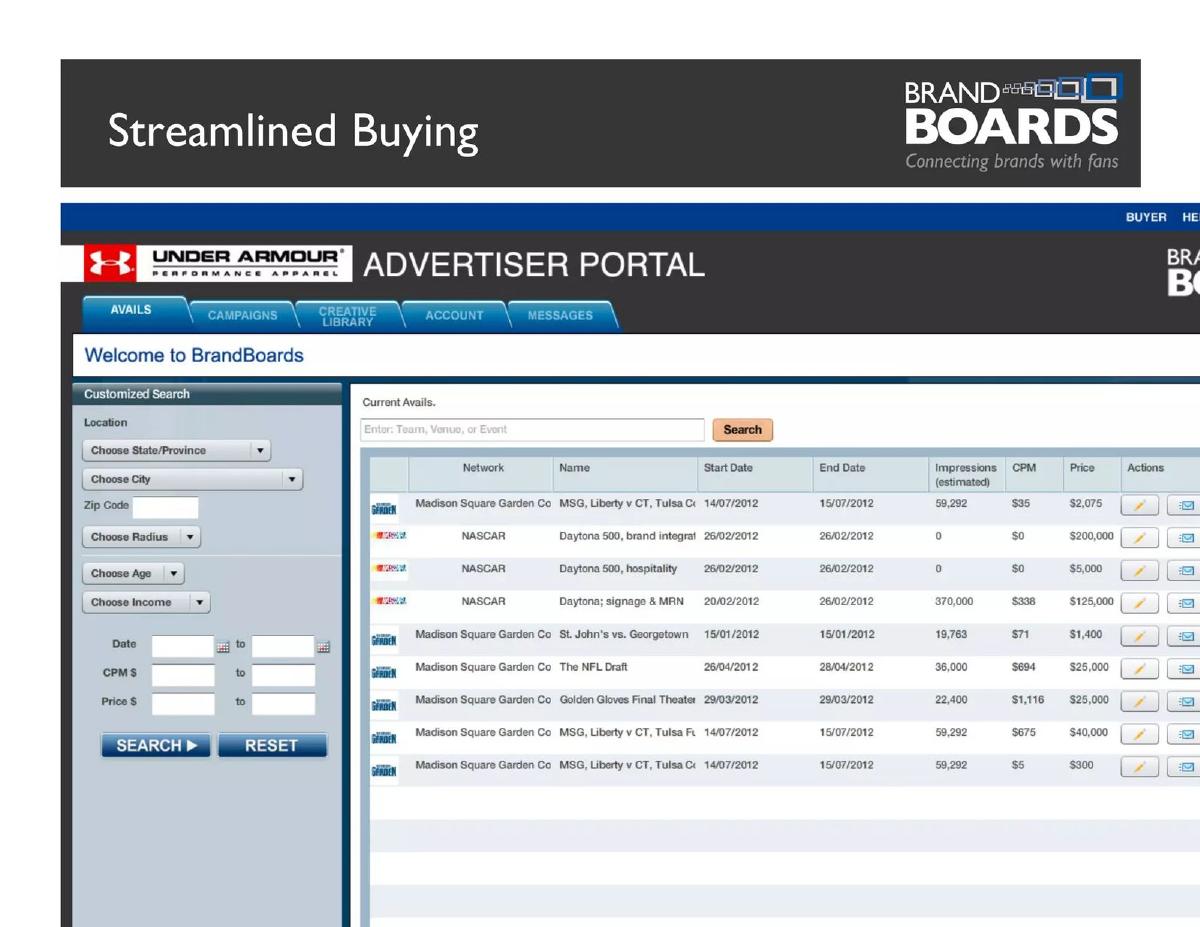Message about Golden Gloves Final Theater row
Image resolution: width=1200 pixels, height=927 pixels.
[1185, 702]
